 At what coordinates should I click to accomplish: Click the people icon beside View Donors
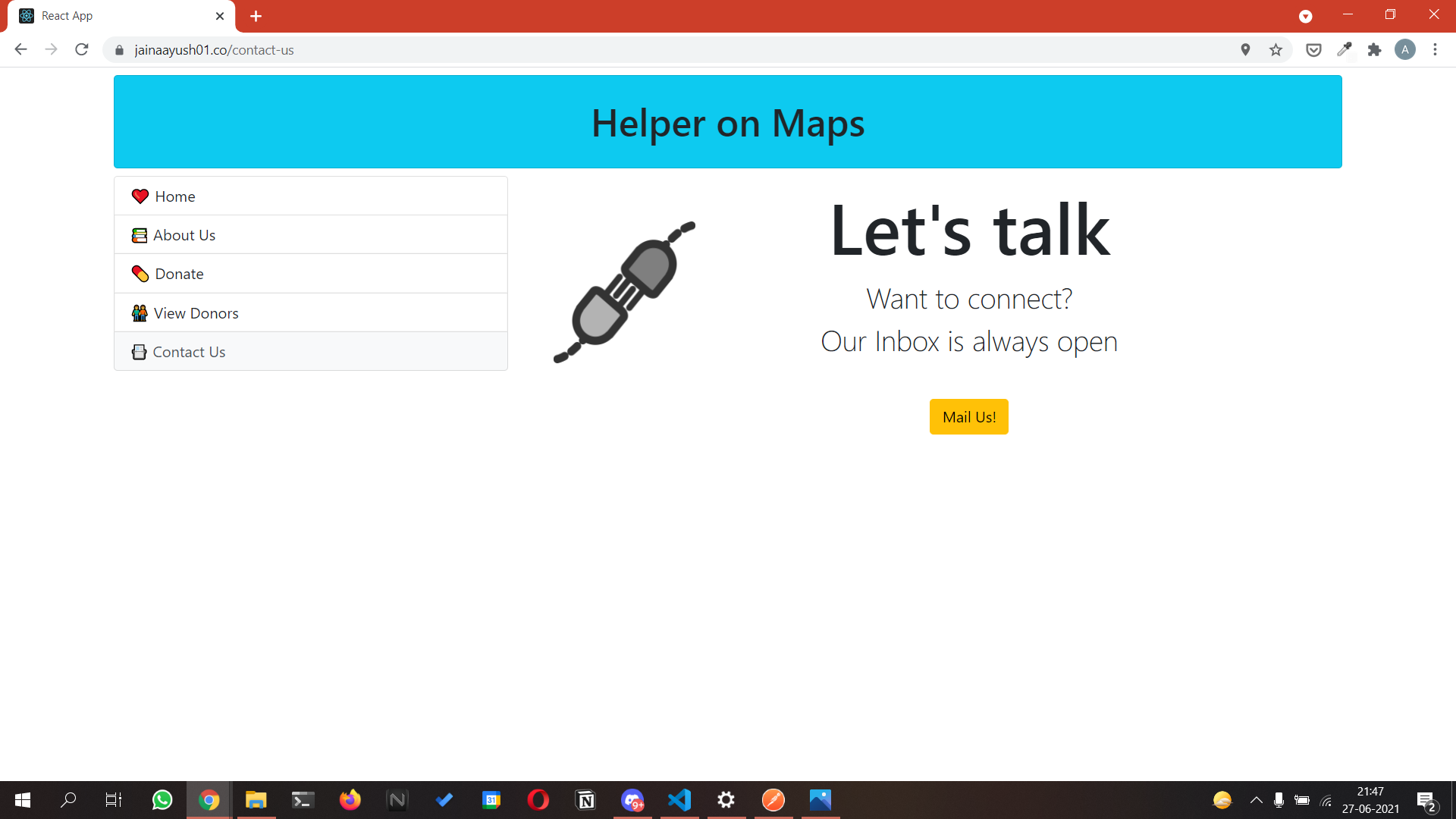point(140,313)
